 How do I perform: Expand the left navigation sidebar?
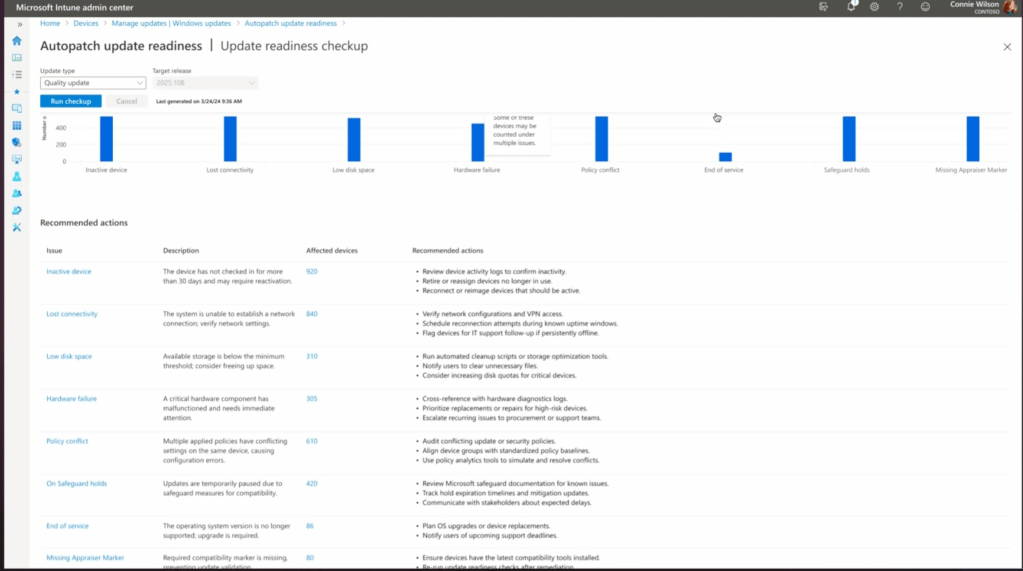[19, 24]
